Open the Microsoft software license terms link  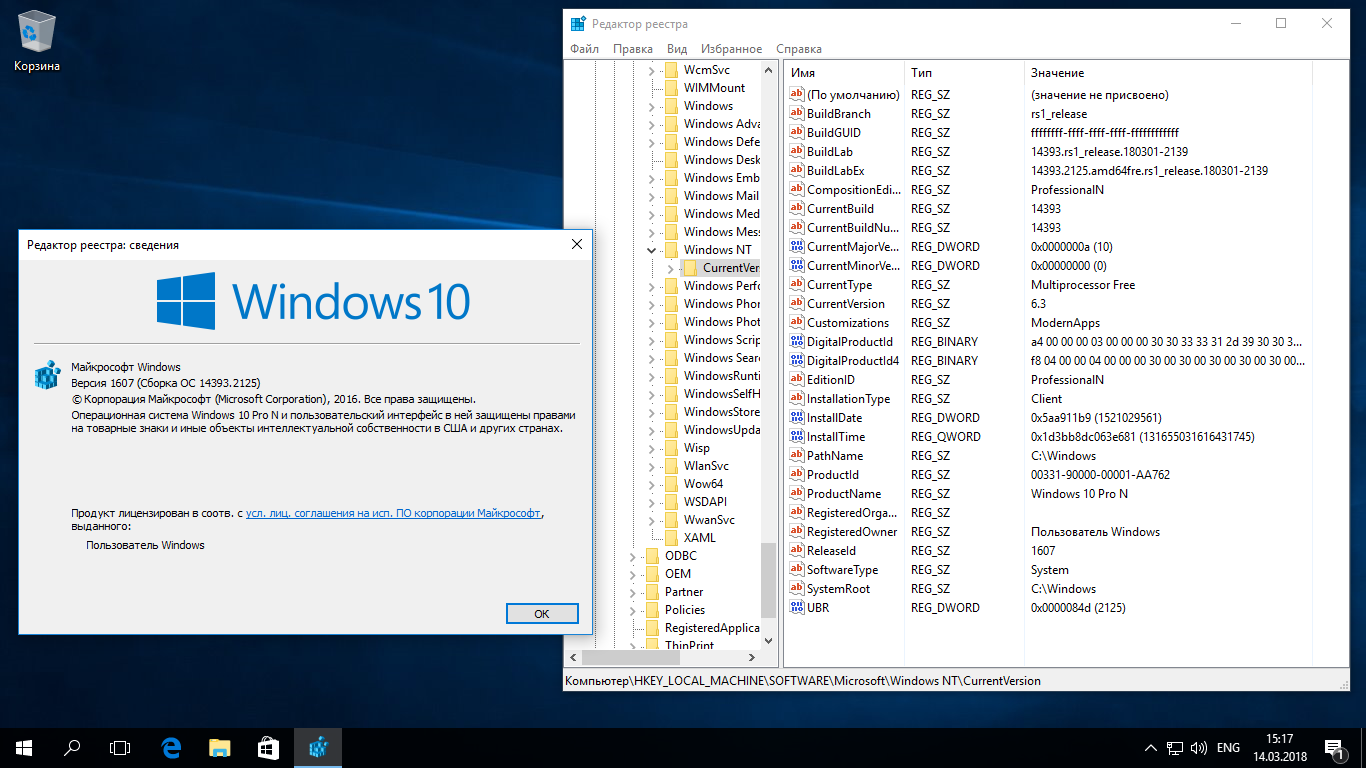click(393, 513)
